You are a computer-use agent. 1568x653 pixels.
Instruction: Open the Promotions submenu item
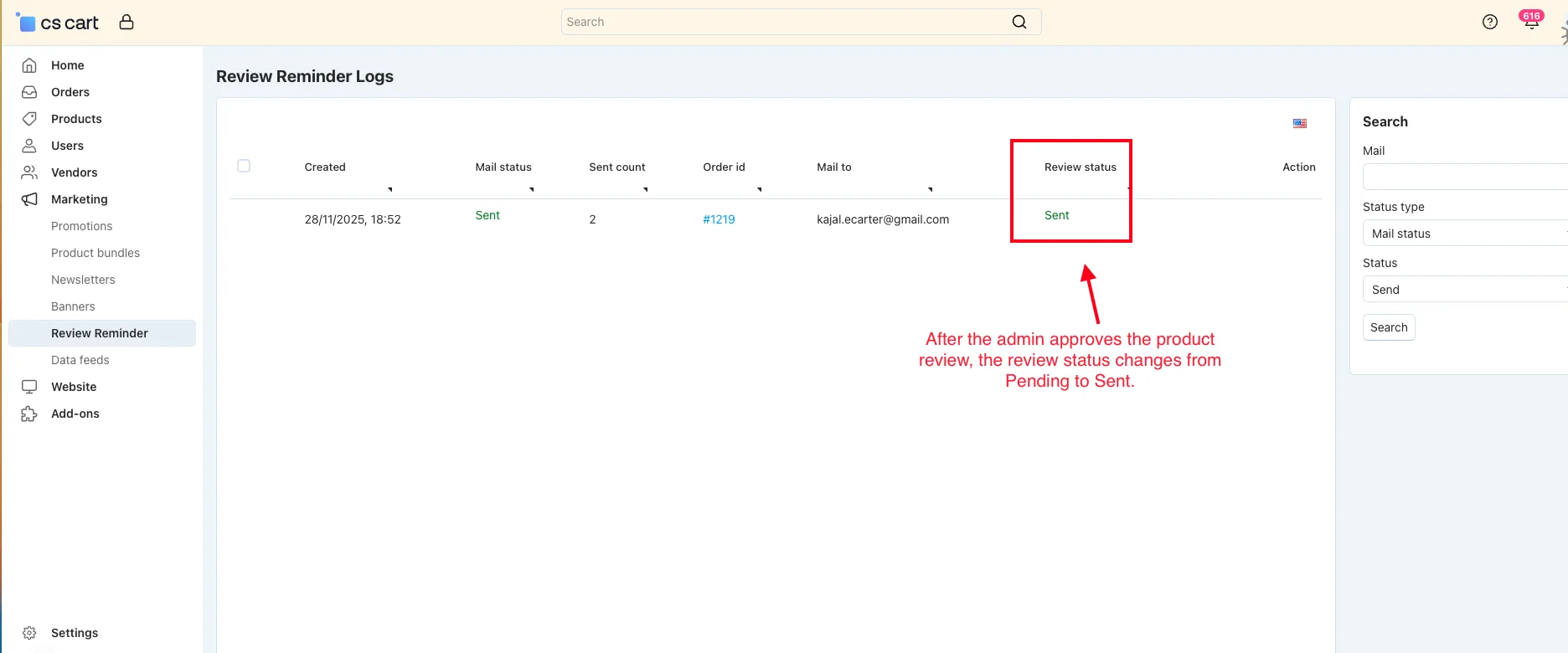pyautogui.click(x=81, y=226)
